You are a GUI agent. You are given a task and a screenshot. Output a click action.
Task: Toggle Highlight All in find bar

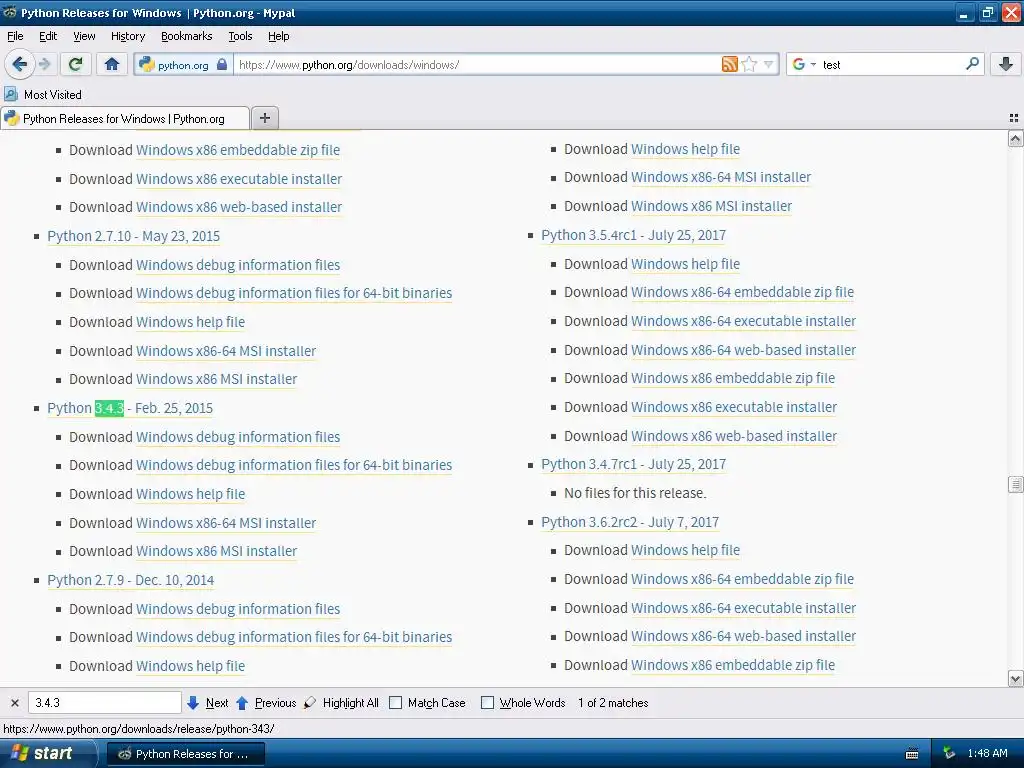click(x=342, y=703)
